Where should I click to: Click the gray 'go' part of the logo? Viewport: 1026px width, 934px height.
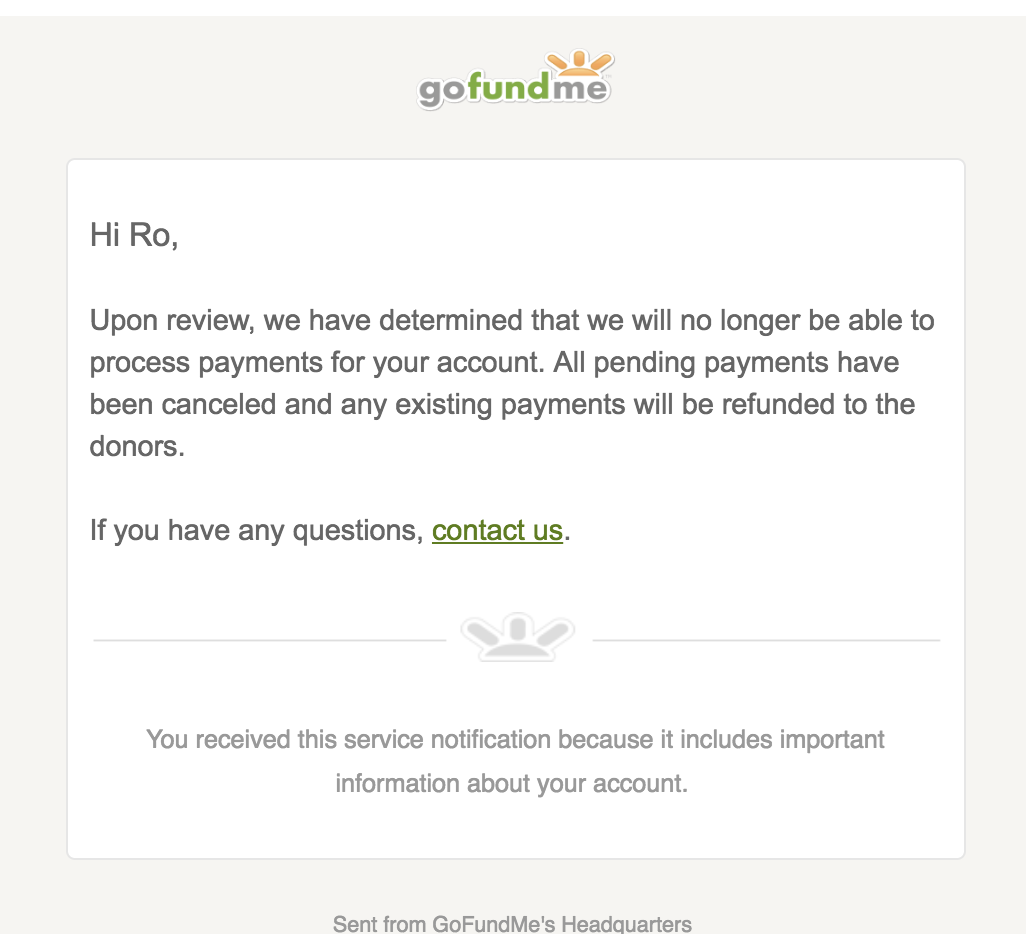(443, 92)
